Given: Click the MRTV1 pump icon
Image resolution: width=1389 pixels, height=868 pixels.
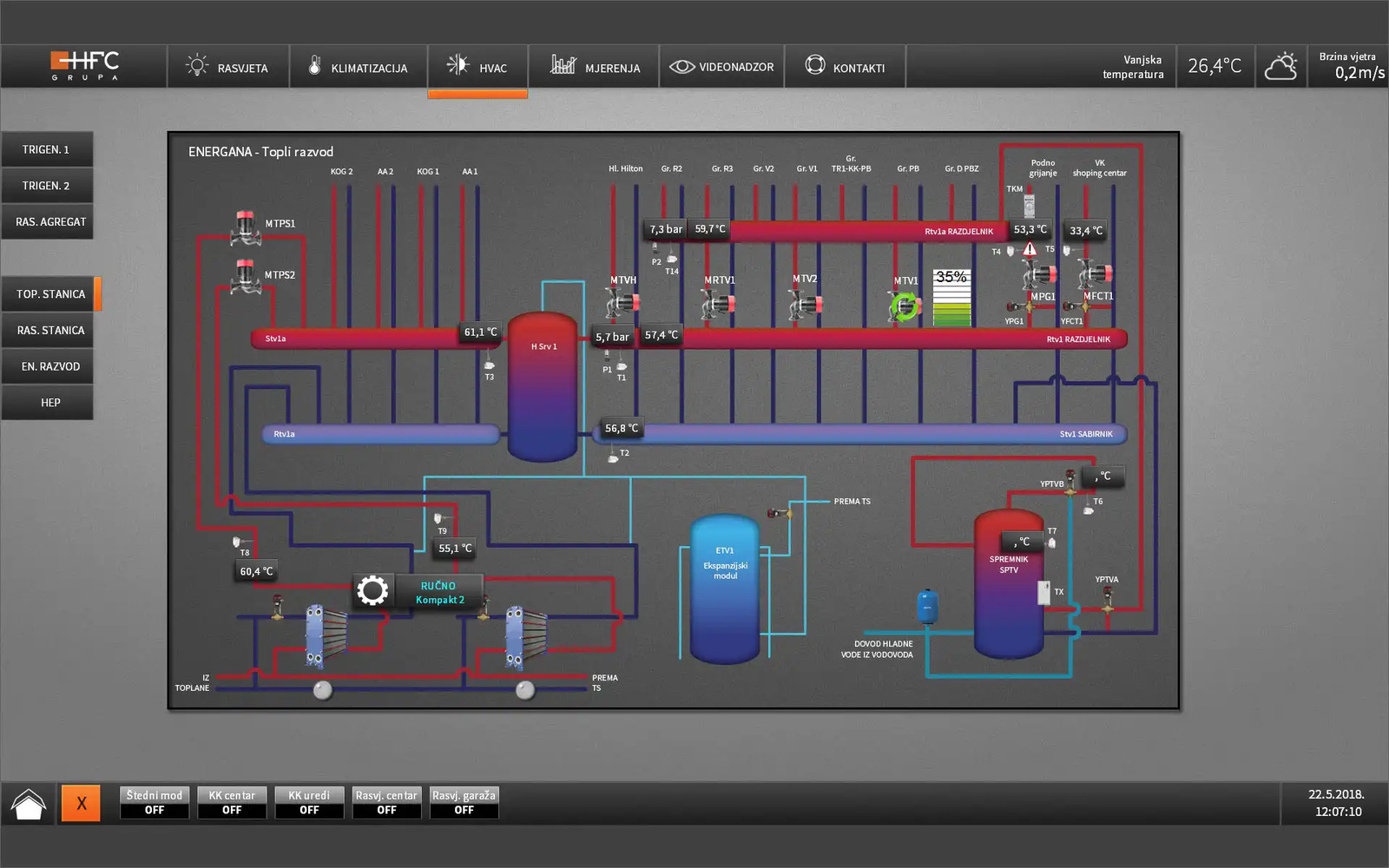Looking at the screenshot, I should 718,304.
